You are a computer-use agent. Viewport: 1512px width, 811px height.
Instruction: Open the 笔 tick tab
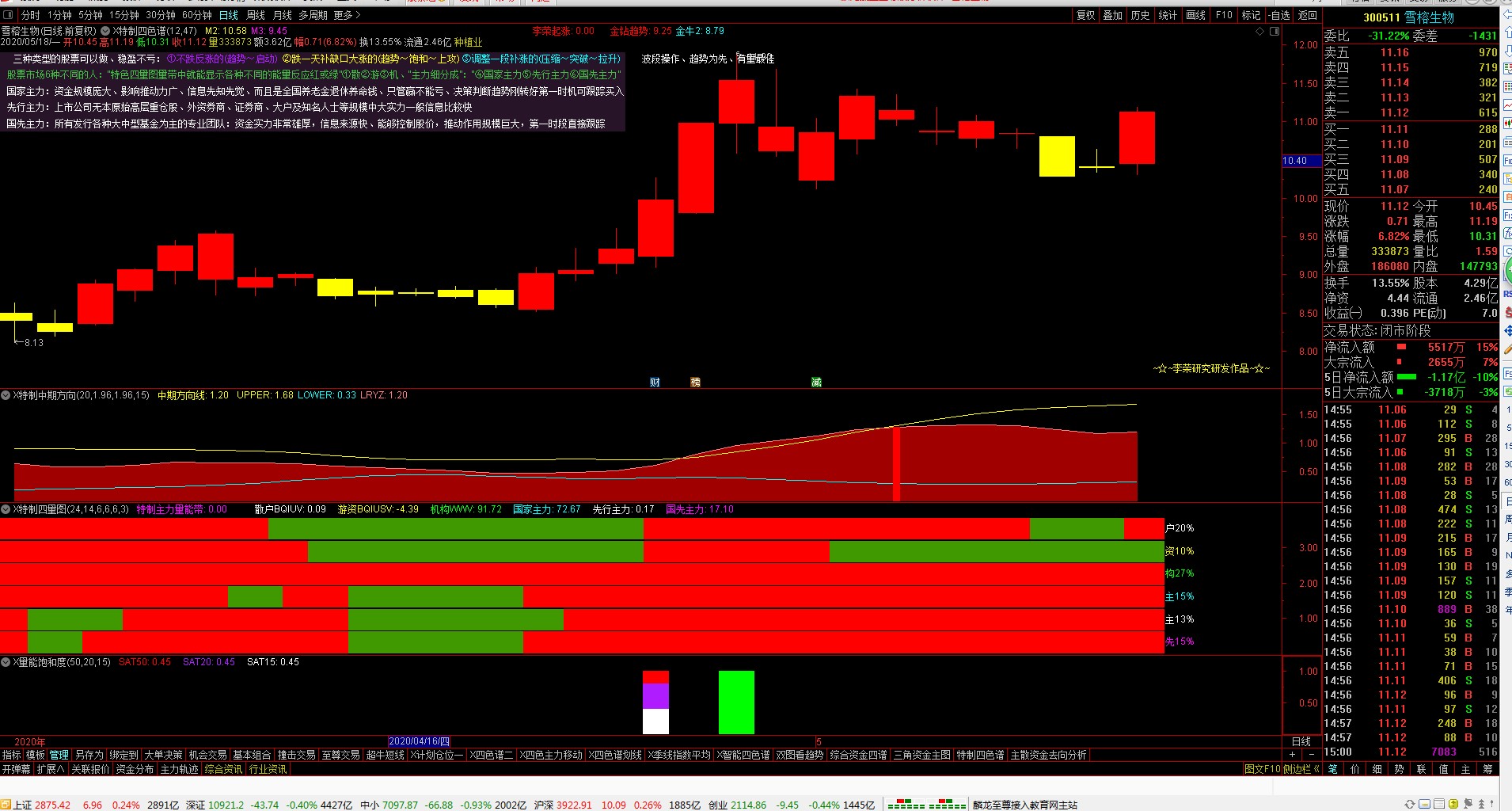[1333, 769]
